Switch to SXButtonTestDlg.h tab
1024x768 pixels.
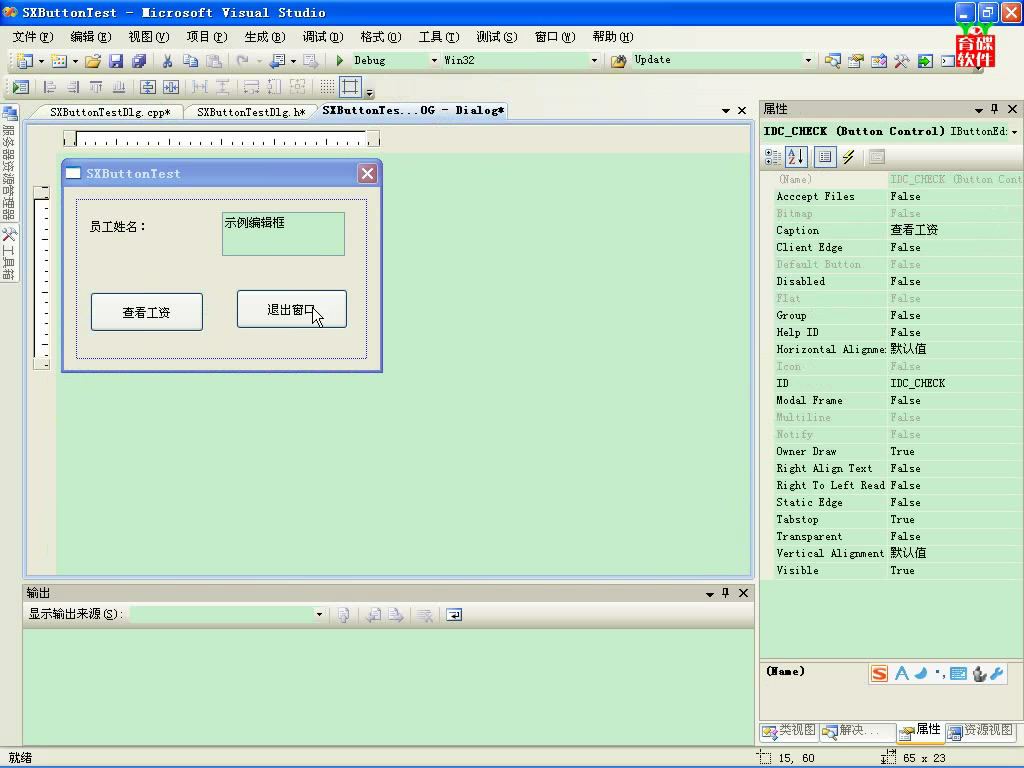click(251, 112)
